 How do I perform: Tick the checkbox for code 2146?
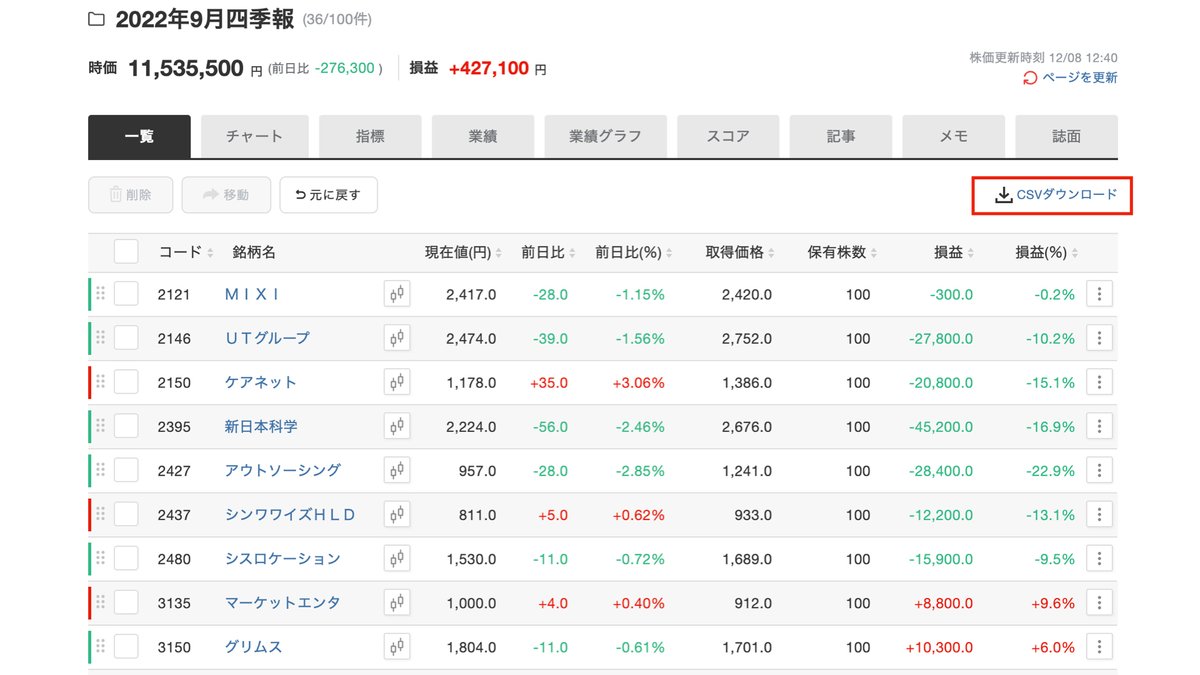pos(126,338)
